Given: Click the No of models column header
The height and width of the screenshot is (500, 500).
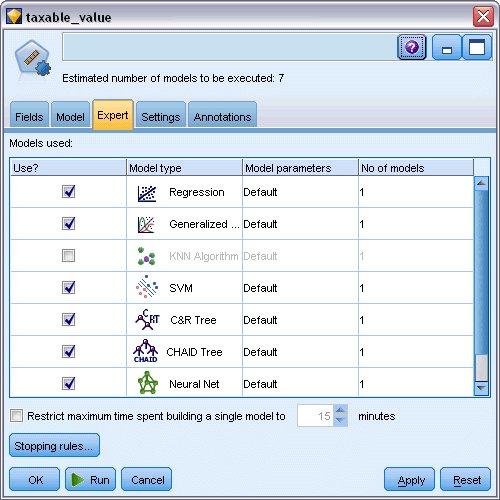Looking at the screenshot, I should point(416,168).
